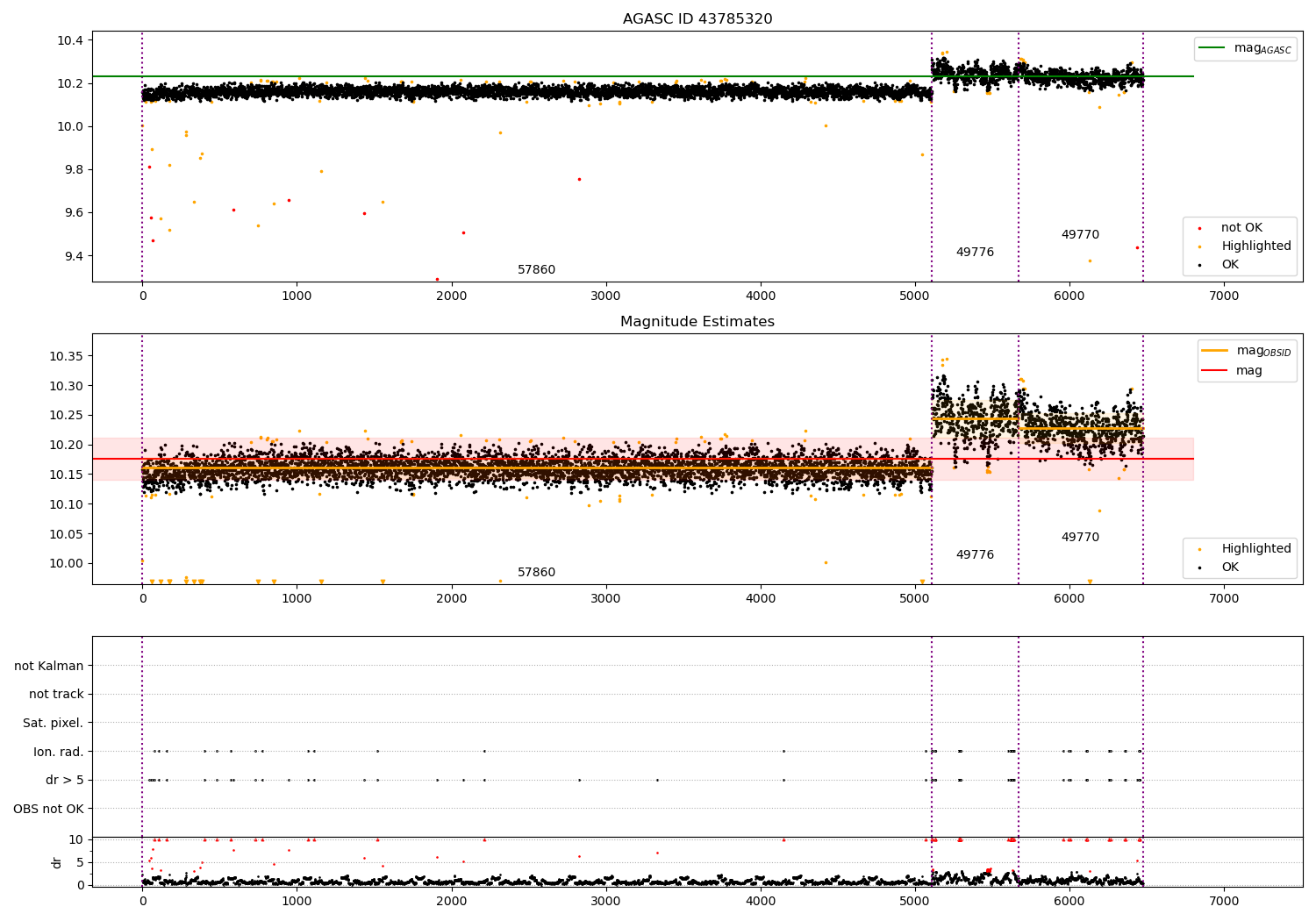Click y-axis tick 10.05 on Magnitude Estimates
The image size is (1316, 921).
(x=67, y=534)
